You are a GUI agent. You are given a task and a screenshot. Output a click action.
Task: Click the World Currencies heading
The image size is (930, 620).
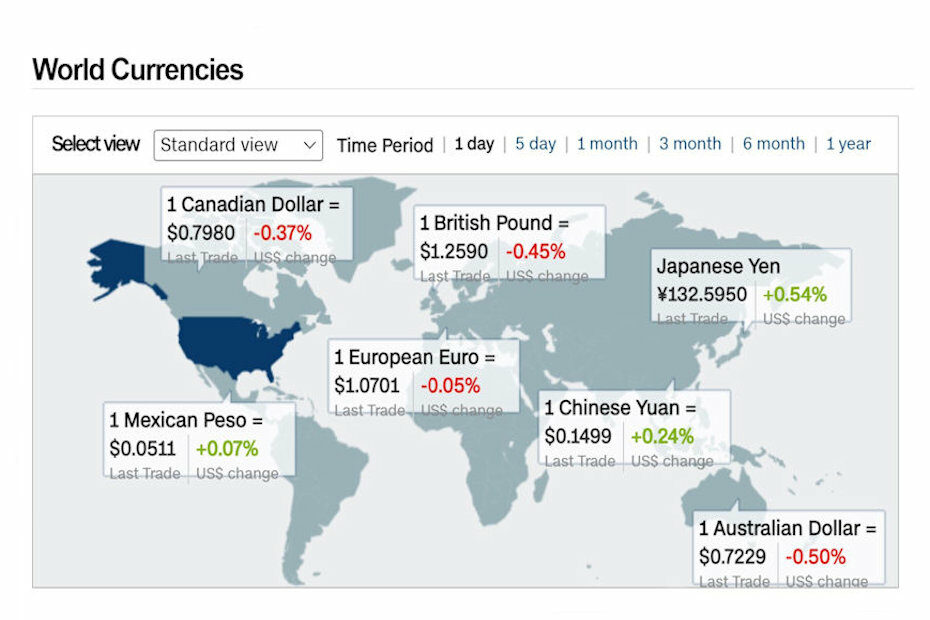(x=138, y=69)
